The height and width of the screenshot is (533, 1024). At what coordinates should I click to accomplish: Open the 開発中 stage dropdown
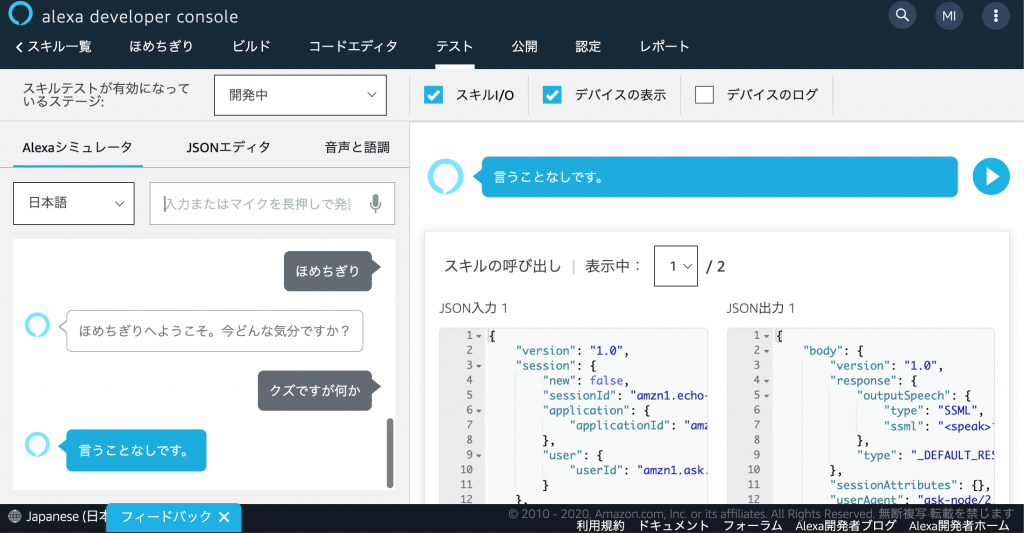tap(300, 95)
